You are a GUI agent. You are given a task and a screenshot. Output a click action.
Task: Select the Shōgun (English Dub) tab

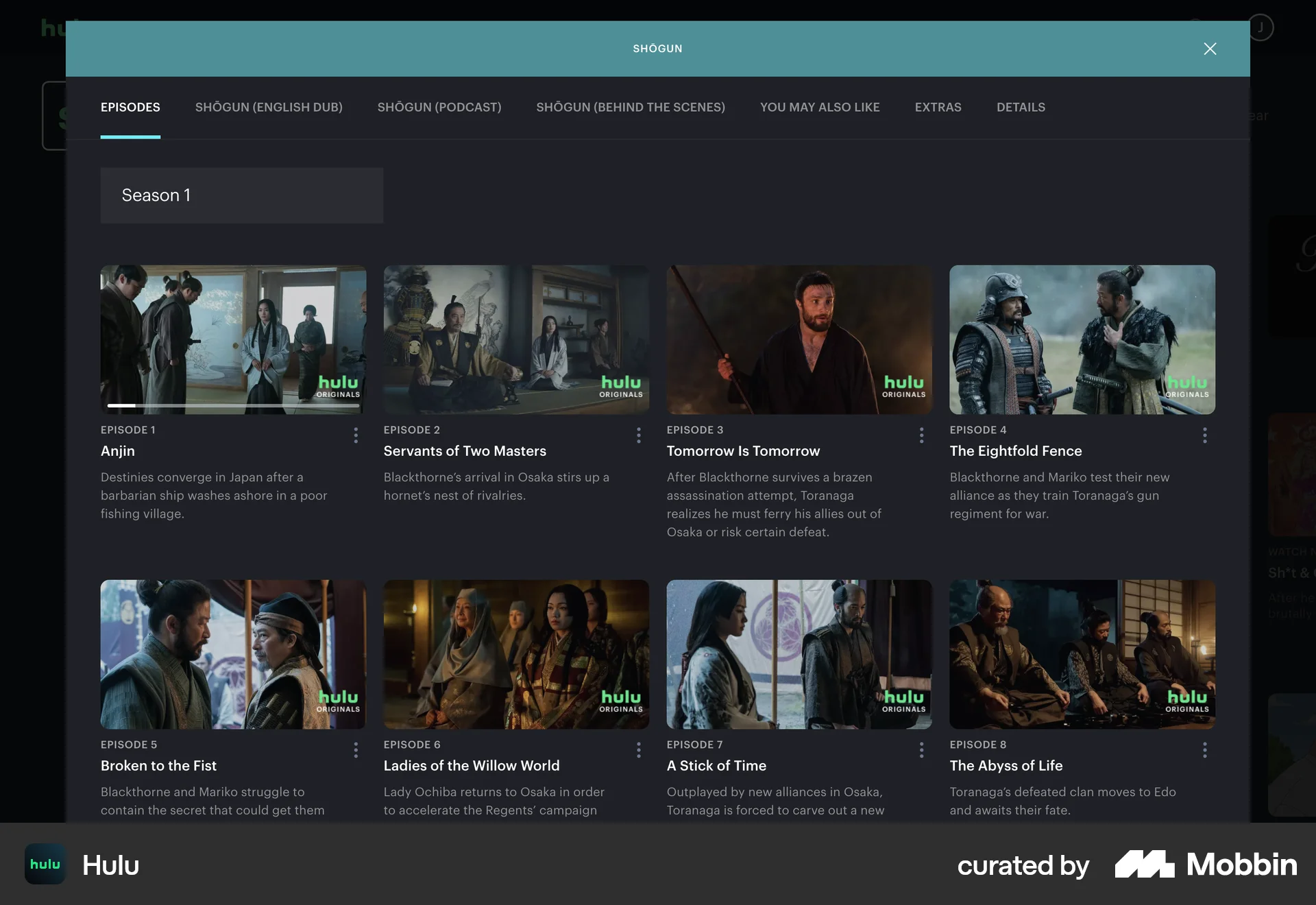pyautogui.click(x=269, y=107)
